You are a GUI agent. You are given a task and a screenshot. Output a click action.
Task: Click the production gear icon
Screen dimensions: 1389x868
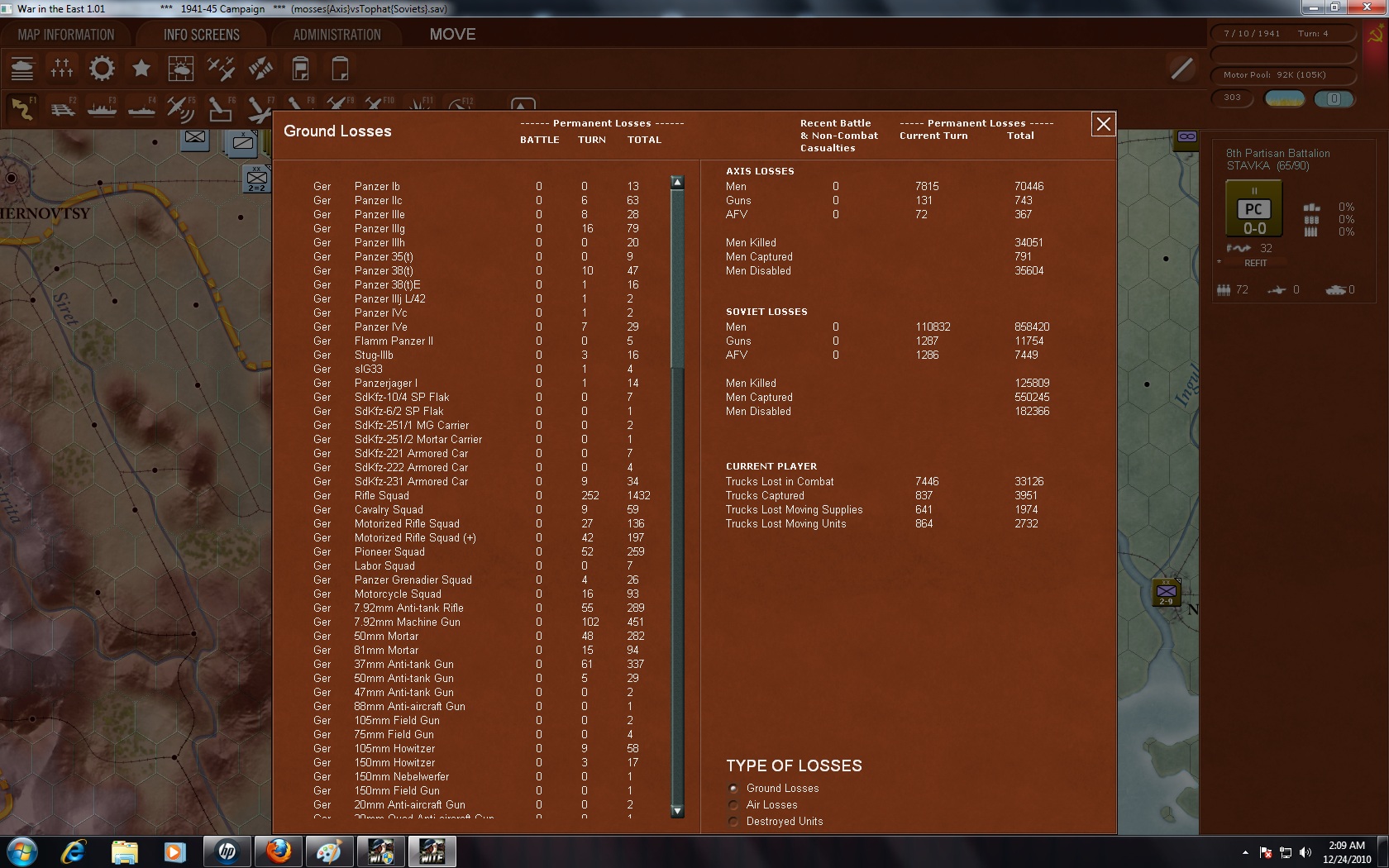point(102,69)
